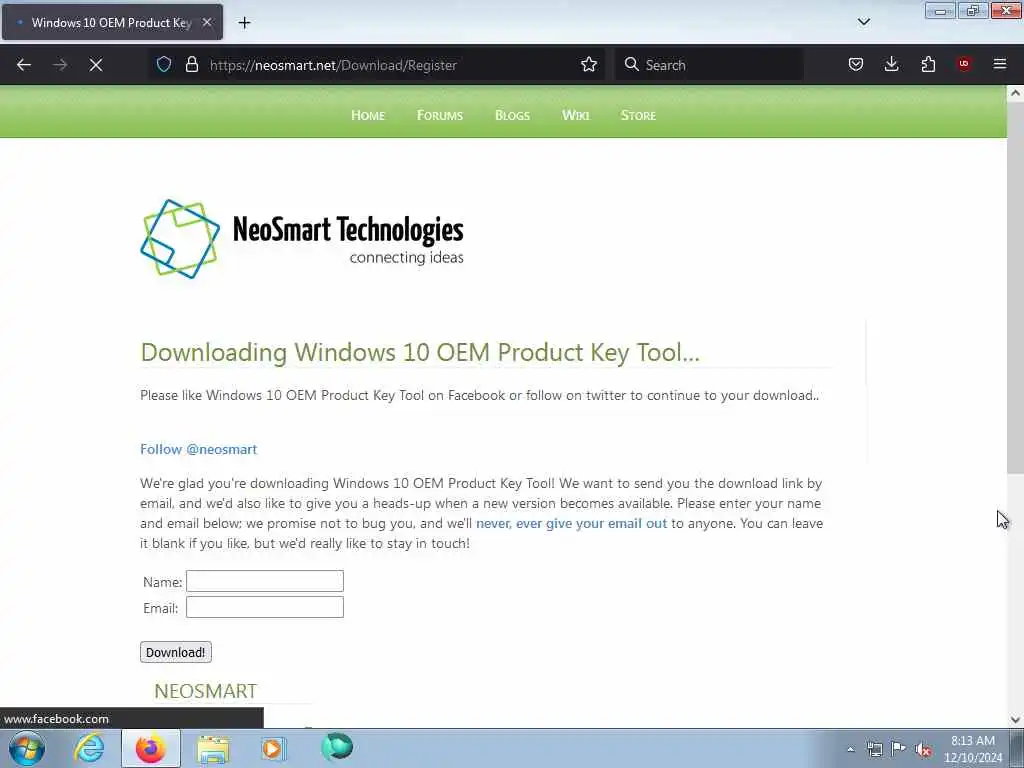Open the Blogs menu item
Image resolution: width=1024 pixels, height=768 pixels.
pos(512,116)
